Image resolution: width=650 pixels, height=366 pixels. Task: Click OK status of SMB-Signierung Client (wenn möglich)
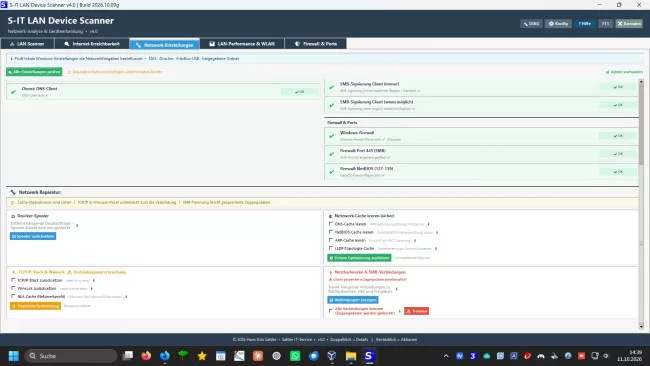(618, 105)
